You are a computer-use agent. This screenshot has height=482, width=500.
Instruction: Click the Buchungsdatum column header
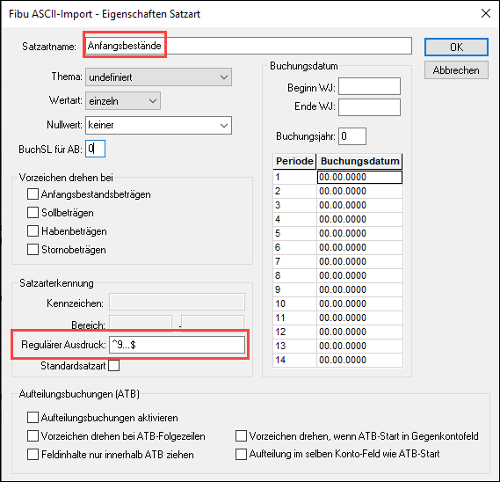[359, 161]
